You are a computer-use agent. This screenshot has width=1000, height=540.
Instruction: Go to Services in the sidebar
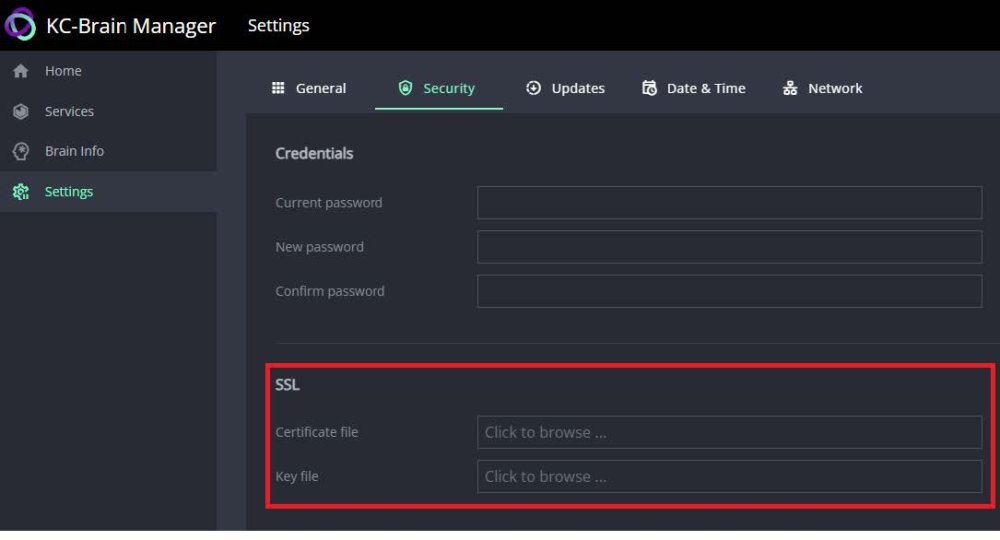(69, 111)
